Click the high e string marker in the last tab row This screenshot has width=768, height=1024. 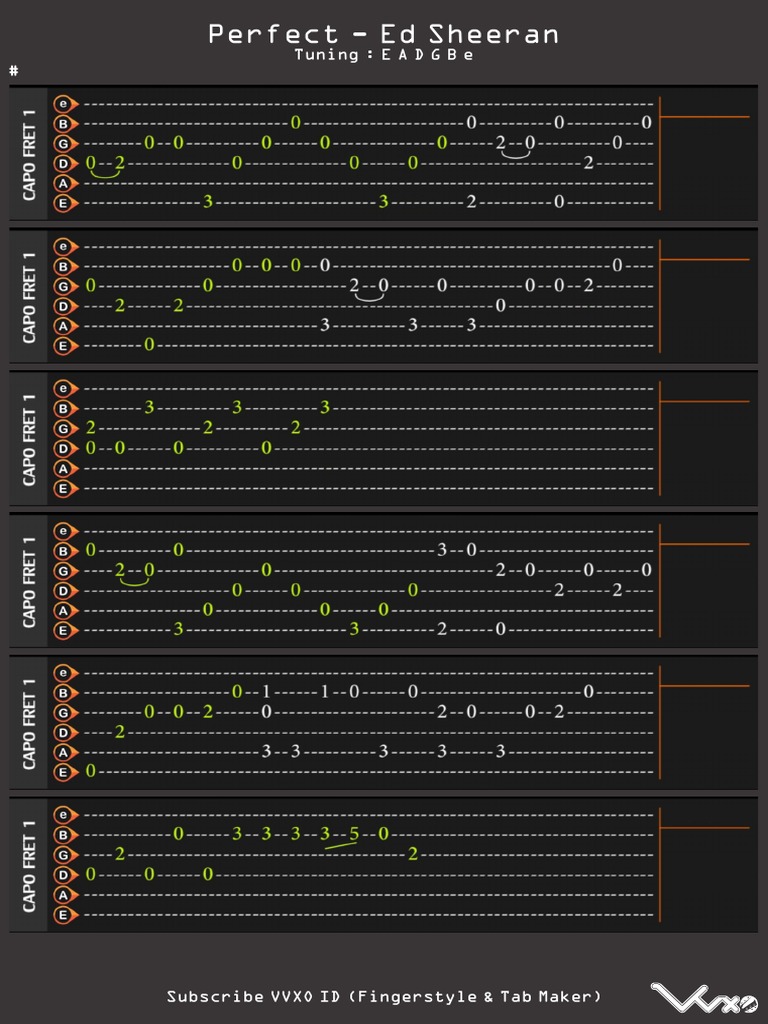(x=64, y=815)
